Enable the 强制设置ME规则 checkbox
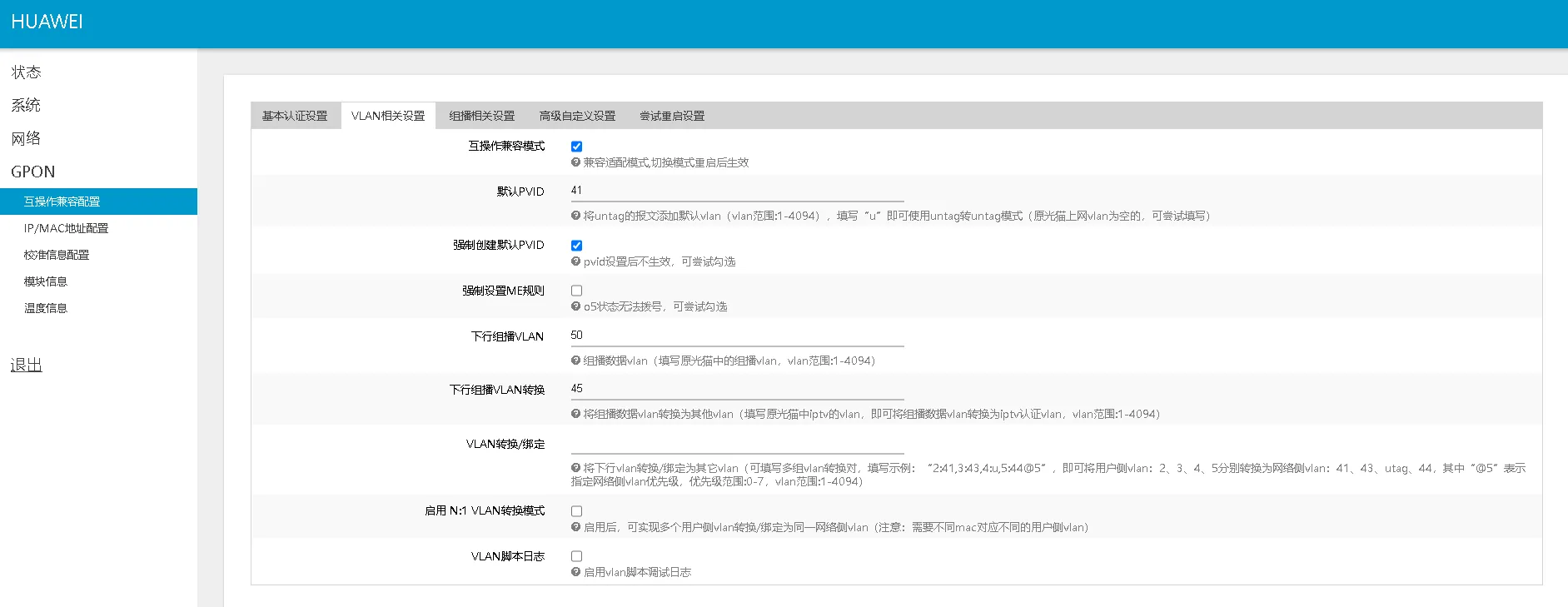 (x=576, y=291)
